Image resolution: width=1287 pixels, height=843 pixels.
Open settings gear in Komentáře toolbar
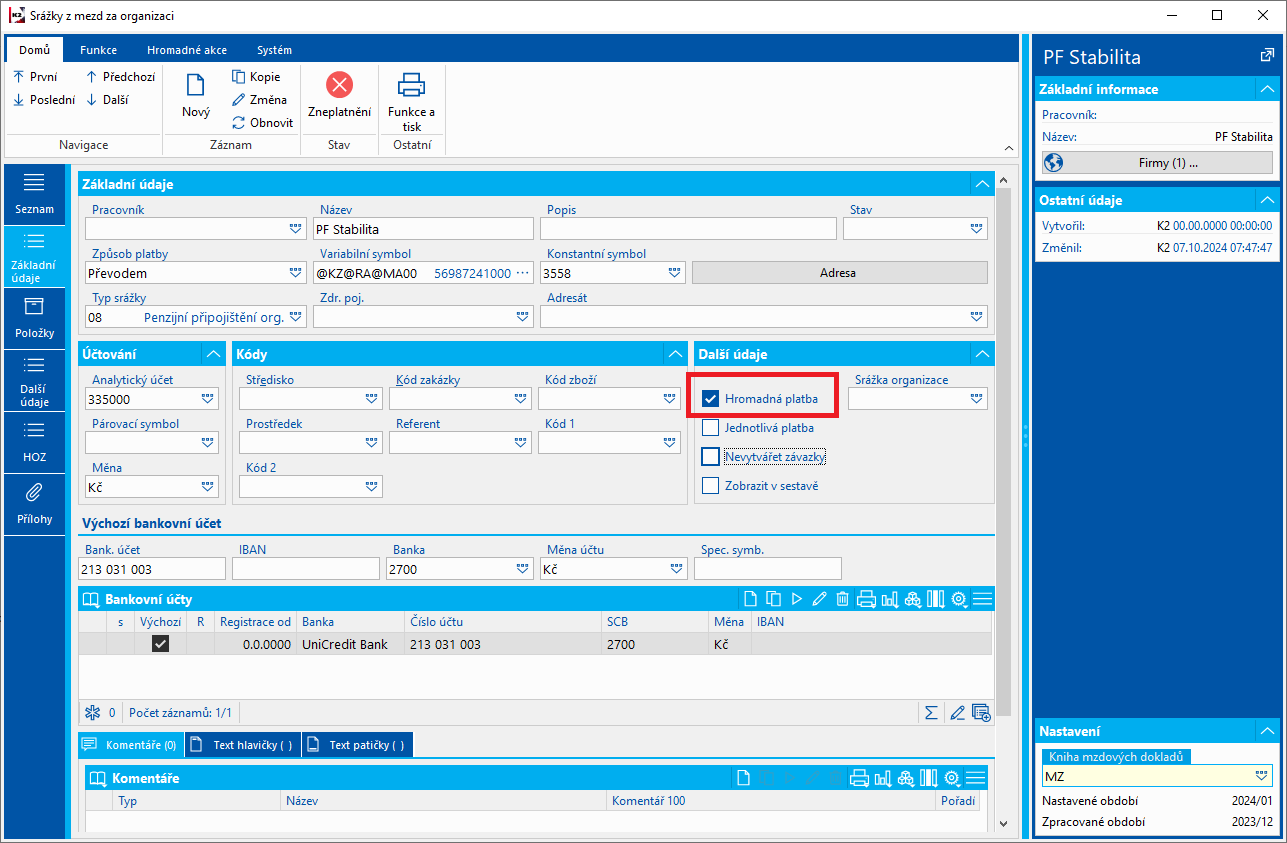(952, 778)
